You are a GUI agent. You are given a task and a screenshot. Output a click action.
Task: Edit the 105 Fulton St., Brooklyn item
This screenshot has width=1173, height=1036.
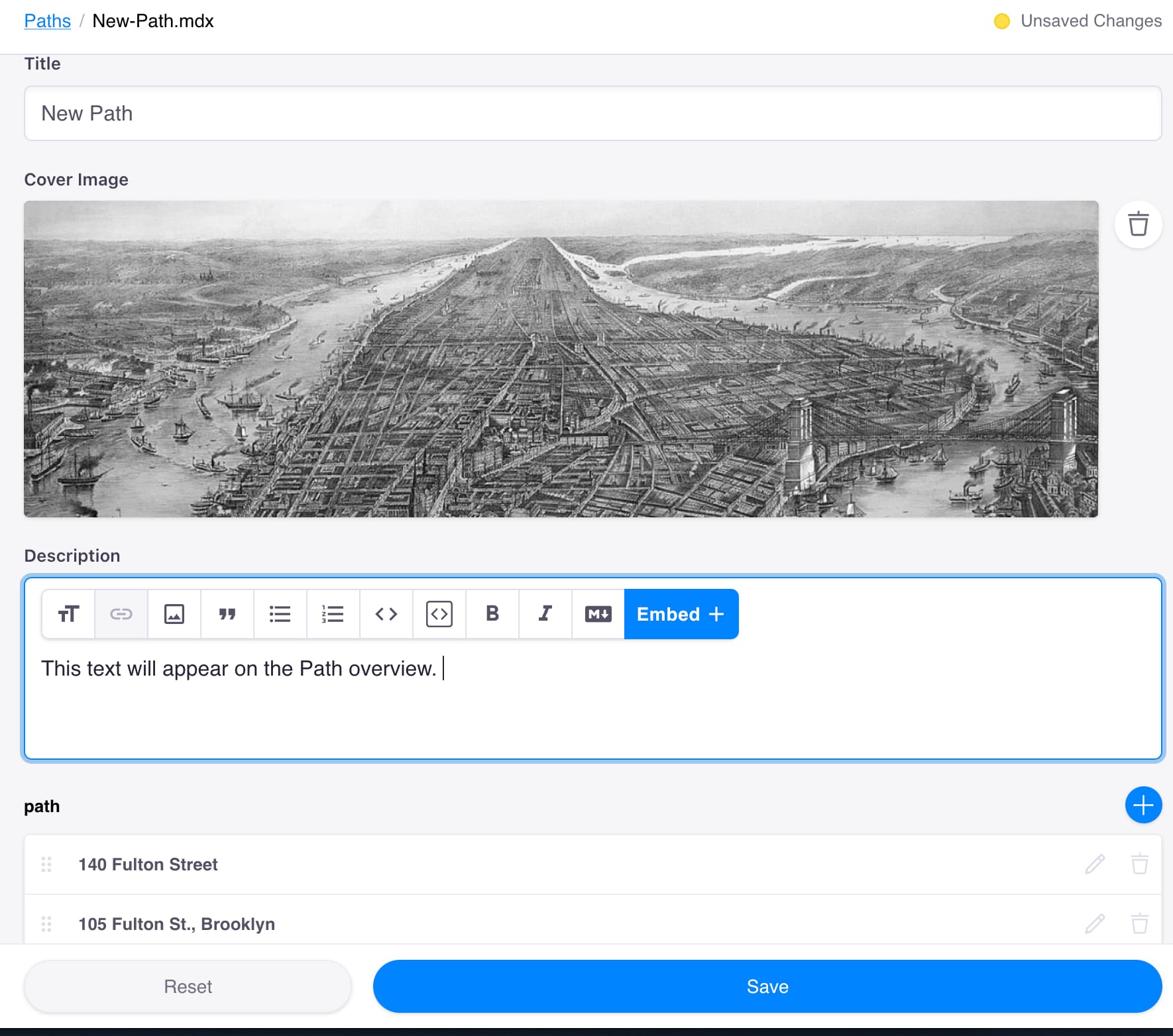pyautogui.click(x=1095, y=924)
